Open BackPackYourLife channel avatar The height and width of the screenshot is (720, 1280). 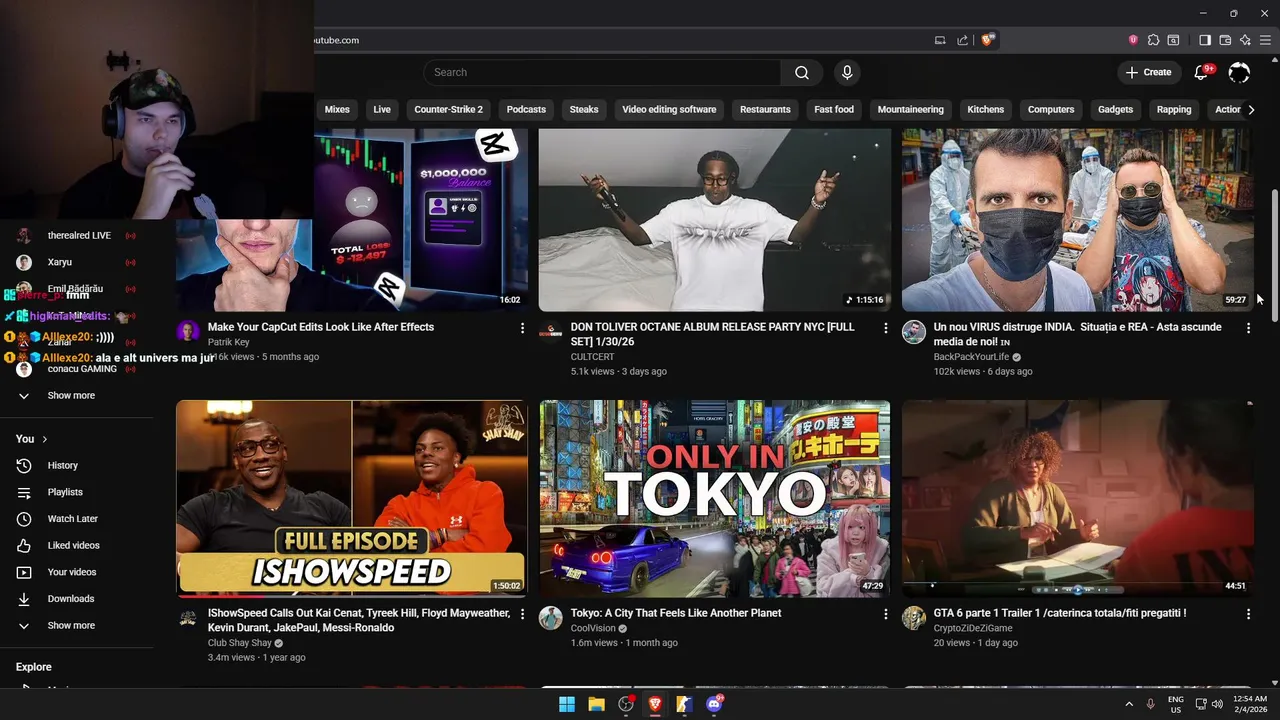click(x=914, y=332)
